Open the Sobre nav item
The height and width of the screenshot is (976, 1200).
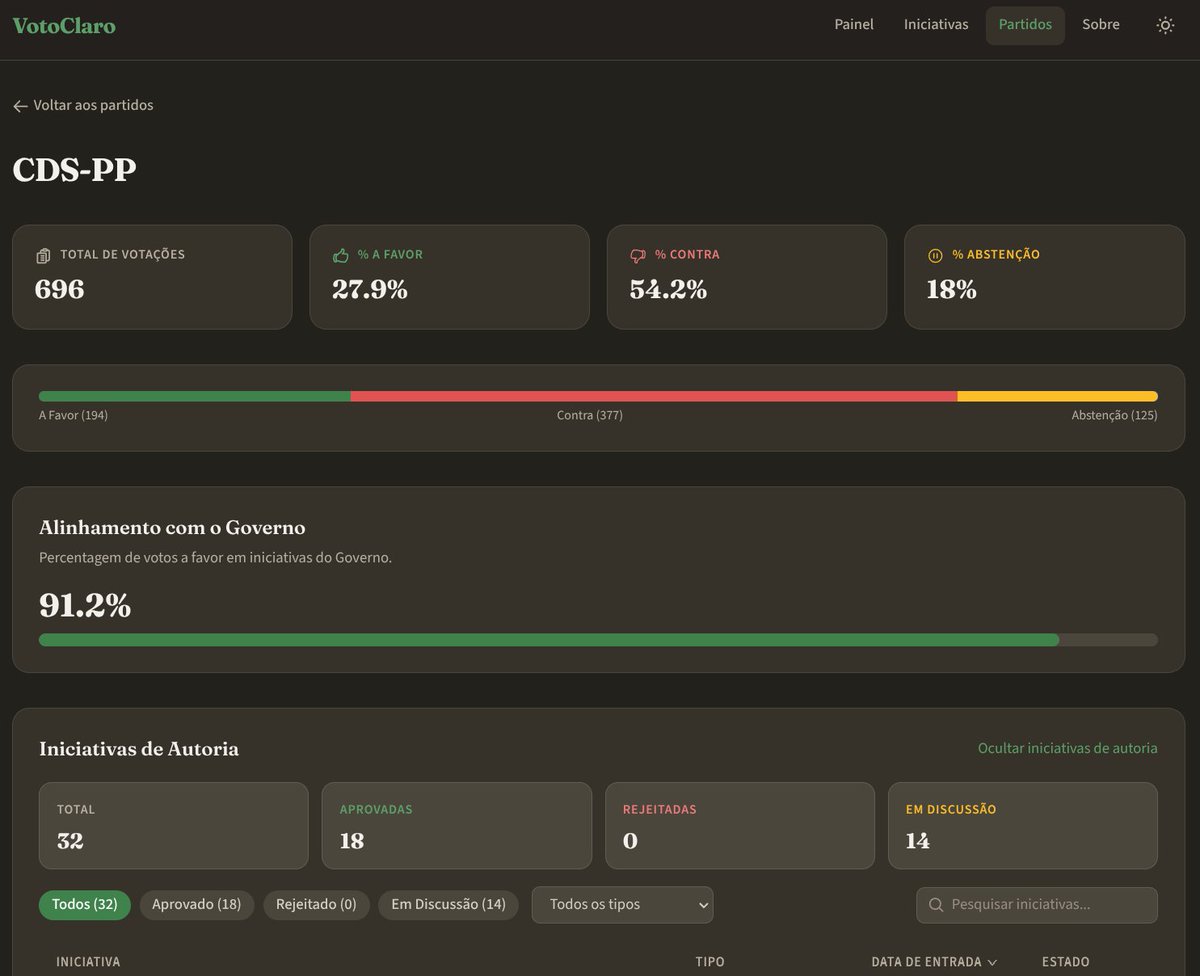click(x=1101, y=25)
